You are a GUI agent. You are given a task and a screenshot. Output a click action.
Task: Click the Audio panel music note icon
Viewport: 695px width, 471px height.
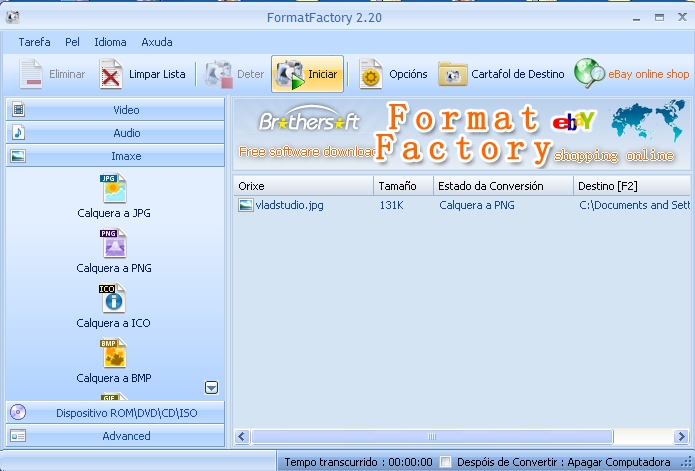click(x=18, y=132)
